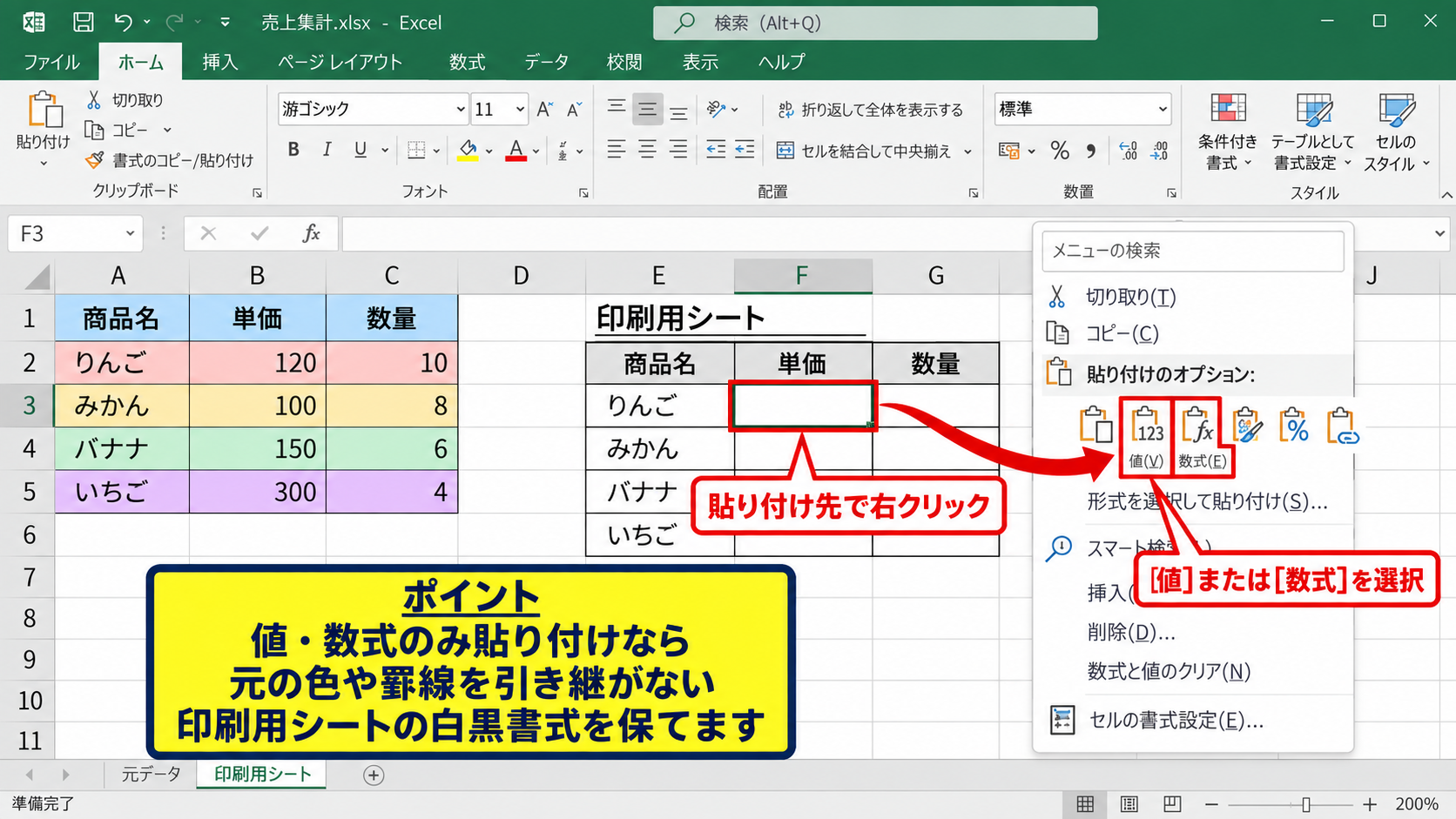Open the font name dropdown 游ゴシック
Image resolution: width=1456 pixels, height=819 pixels.
tap(460, 110)
